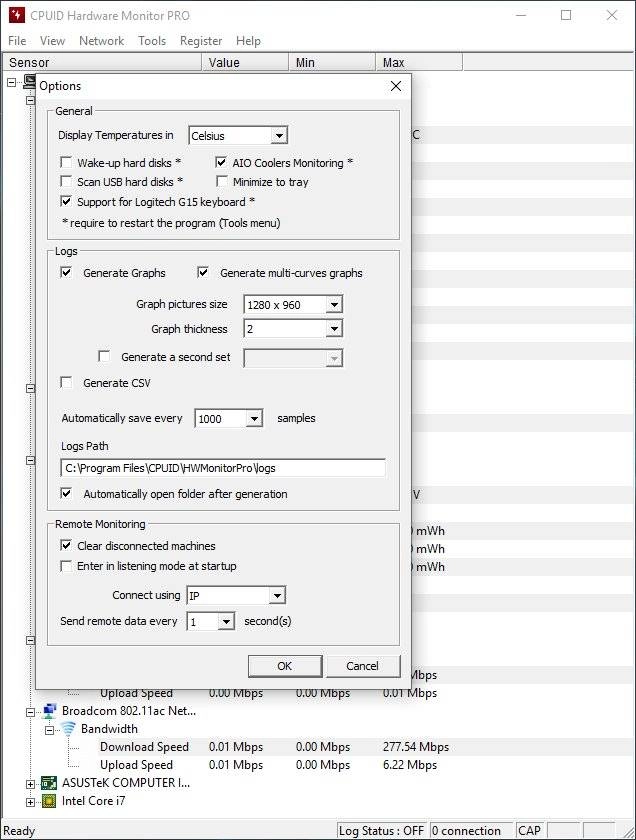Click the Bandwidth Wi-Fi icon

tap(68, 729)
